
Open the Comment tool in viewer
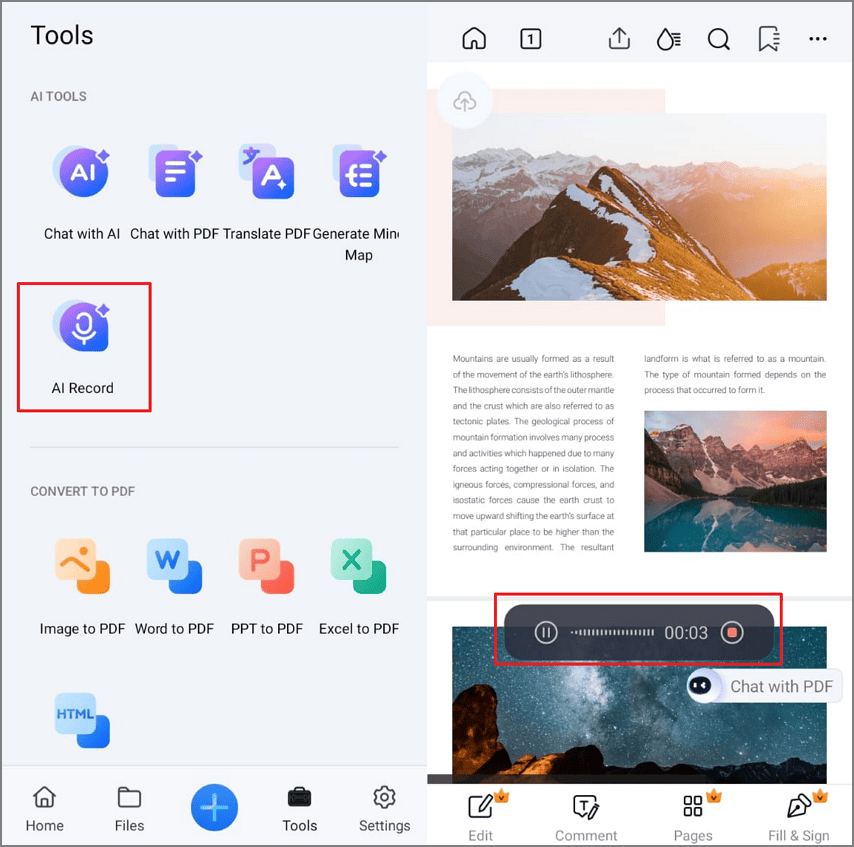tap(586, 817)
